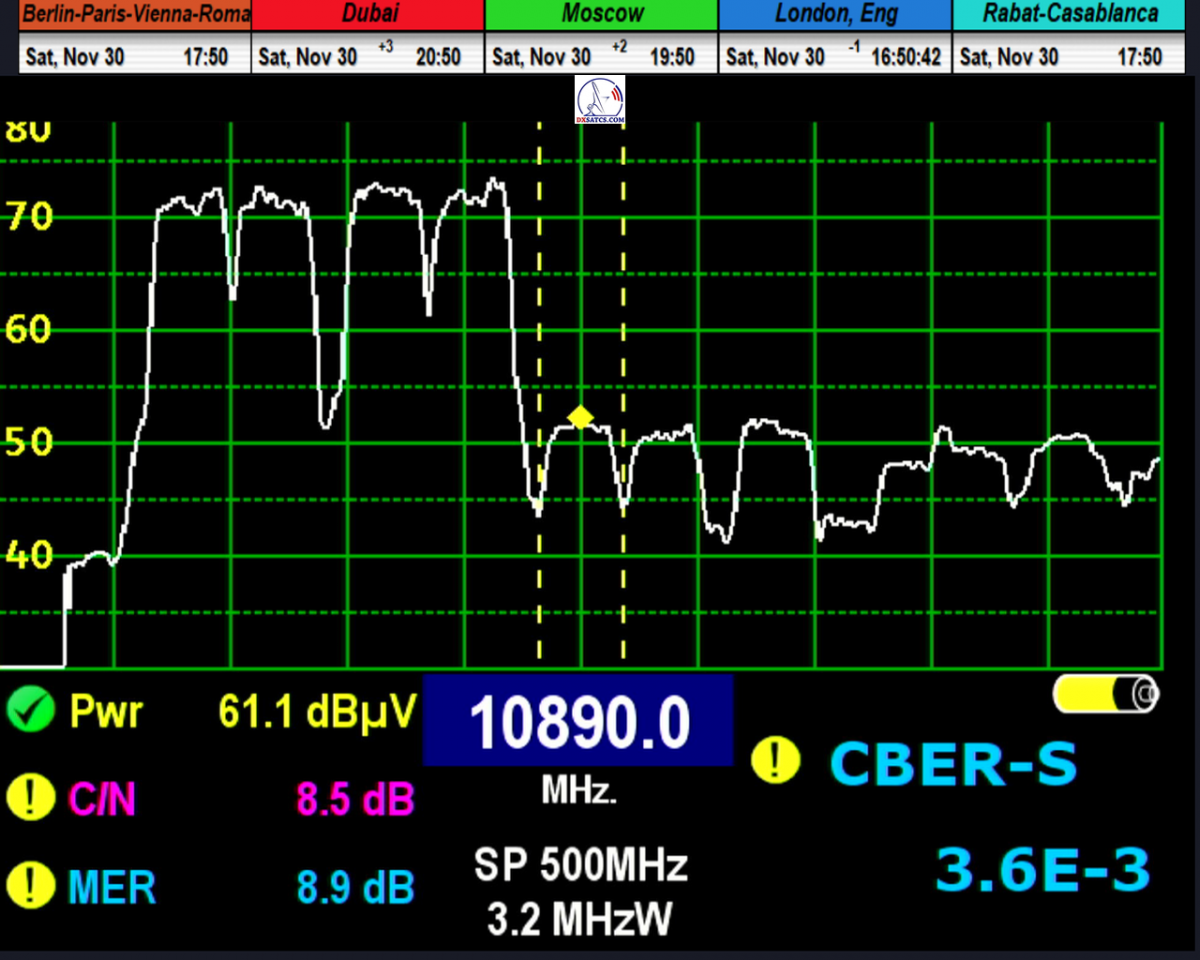Click the 10890.0 frequency field

579,721
